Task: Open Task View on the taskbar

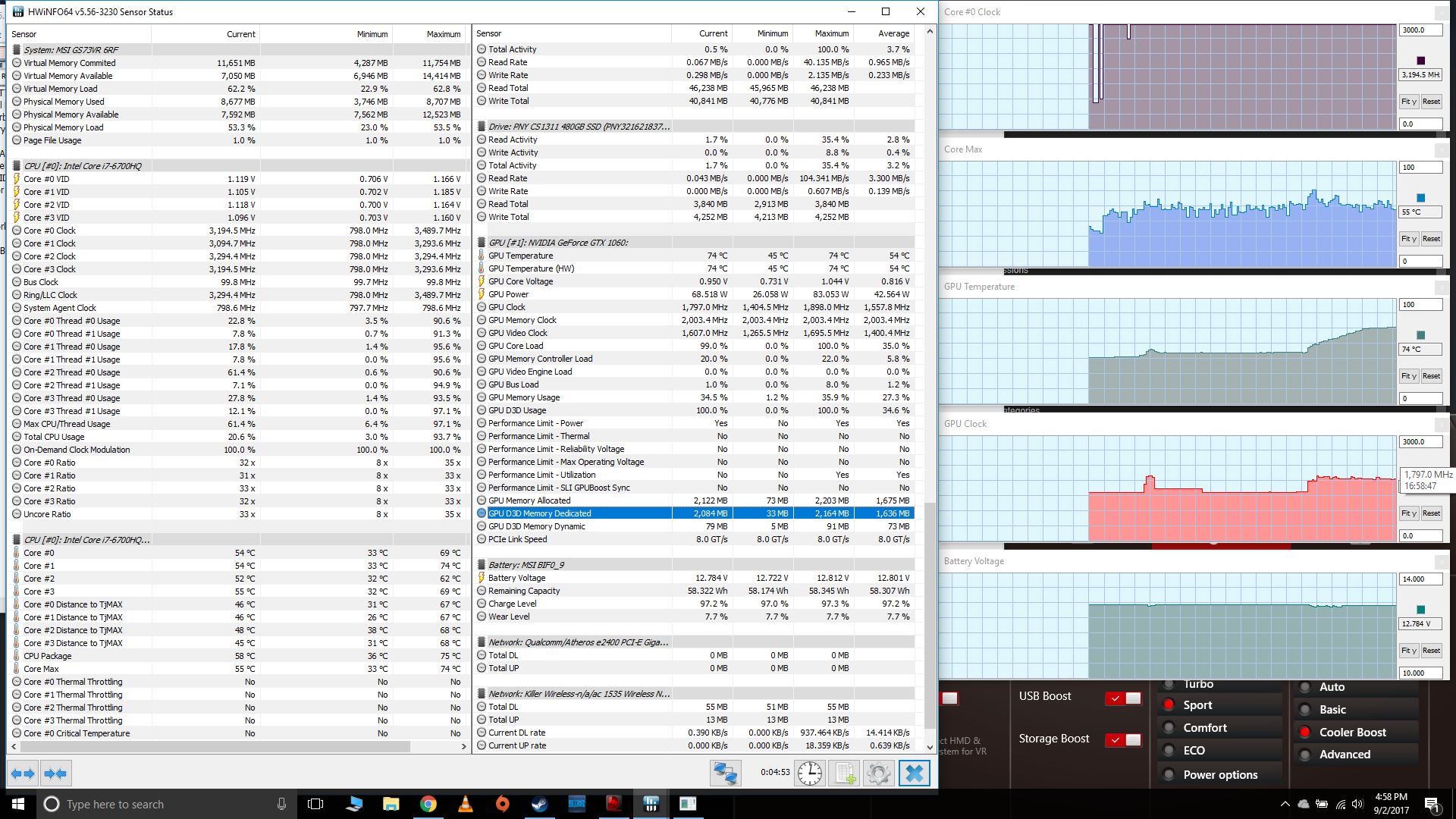Action: coord(315,804)
